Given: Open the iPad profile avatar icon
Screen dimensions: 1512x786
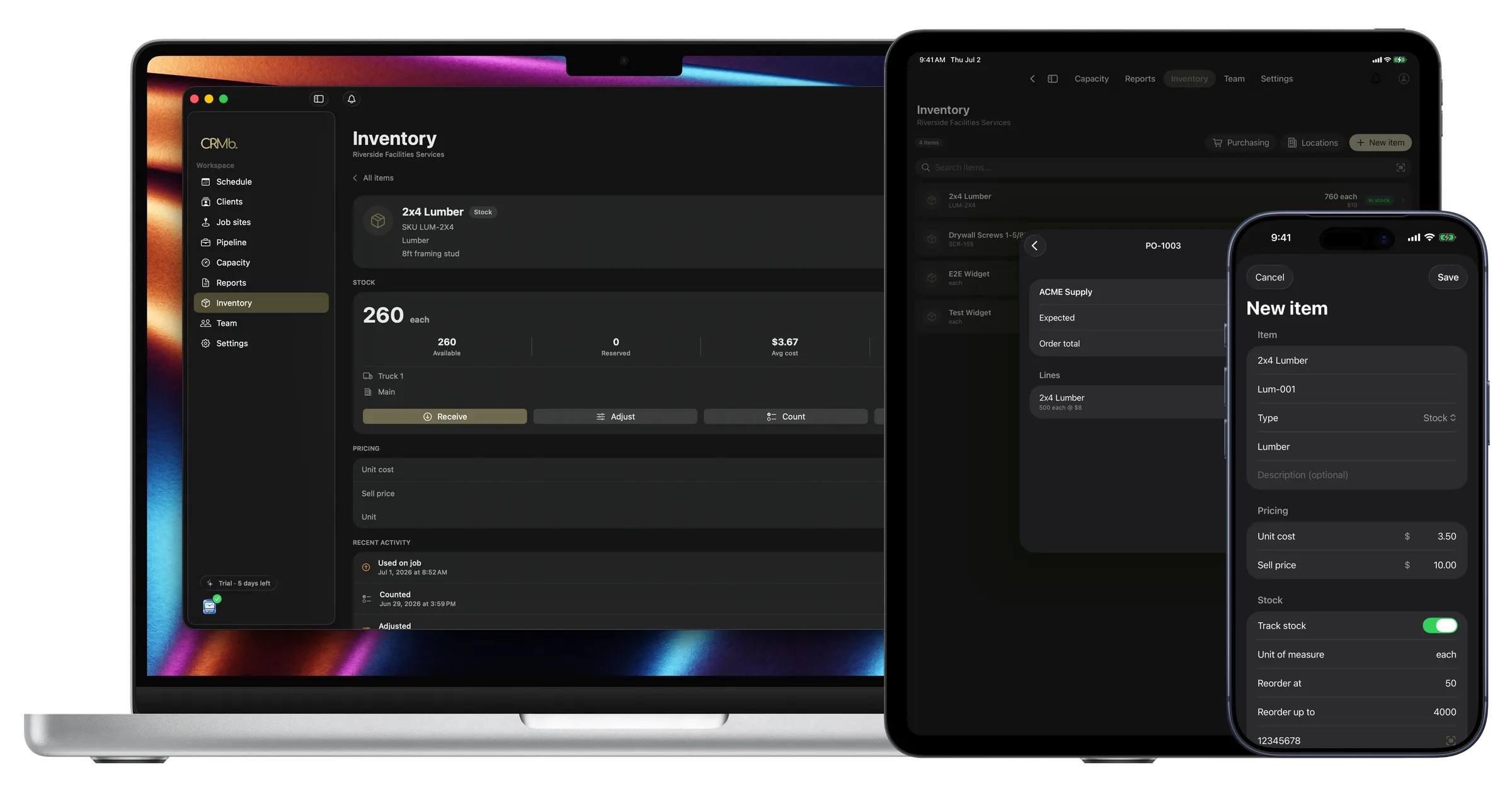Looking at the screenshot, I should coord(1404,79).
